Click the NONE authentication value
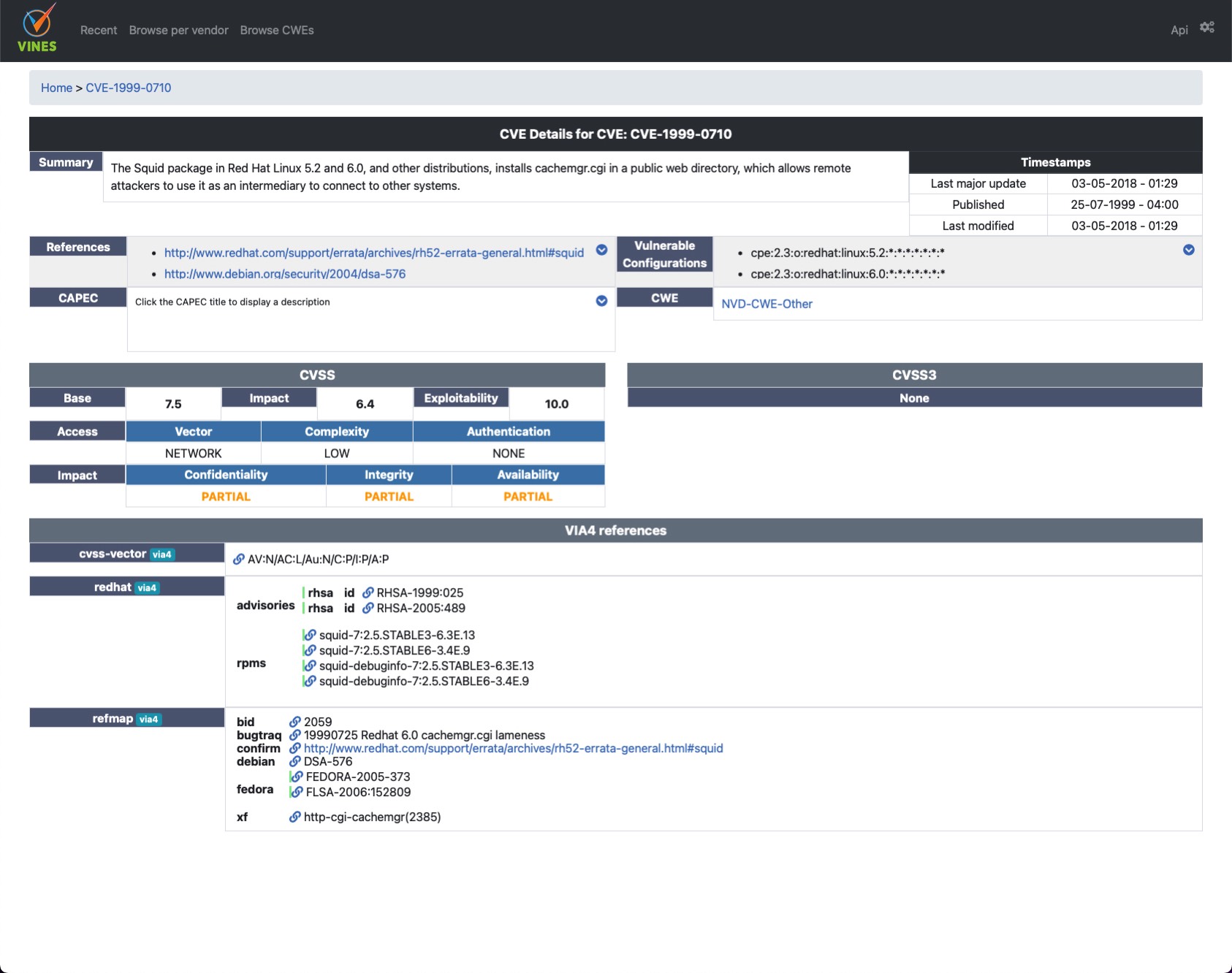The width and height of the screenshot is (1232, 973). [x=509, y=454]
